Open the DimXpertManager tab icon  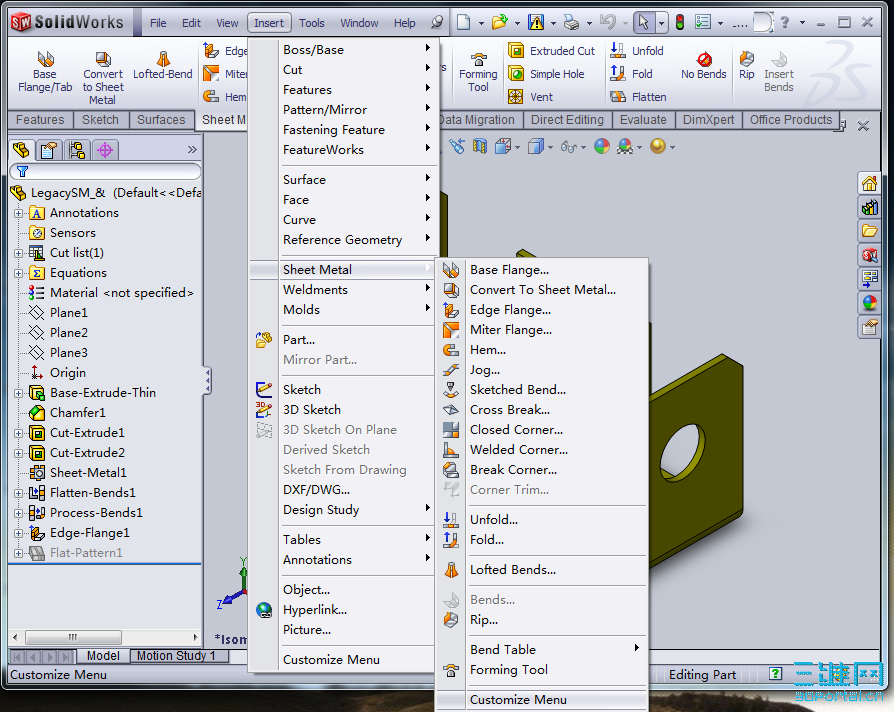(x=105, y=150)
